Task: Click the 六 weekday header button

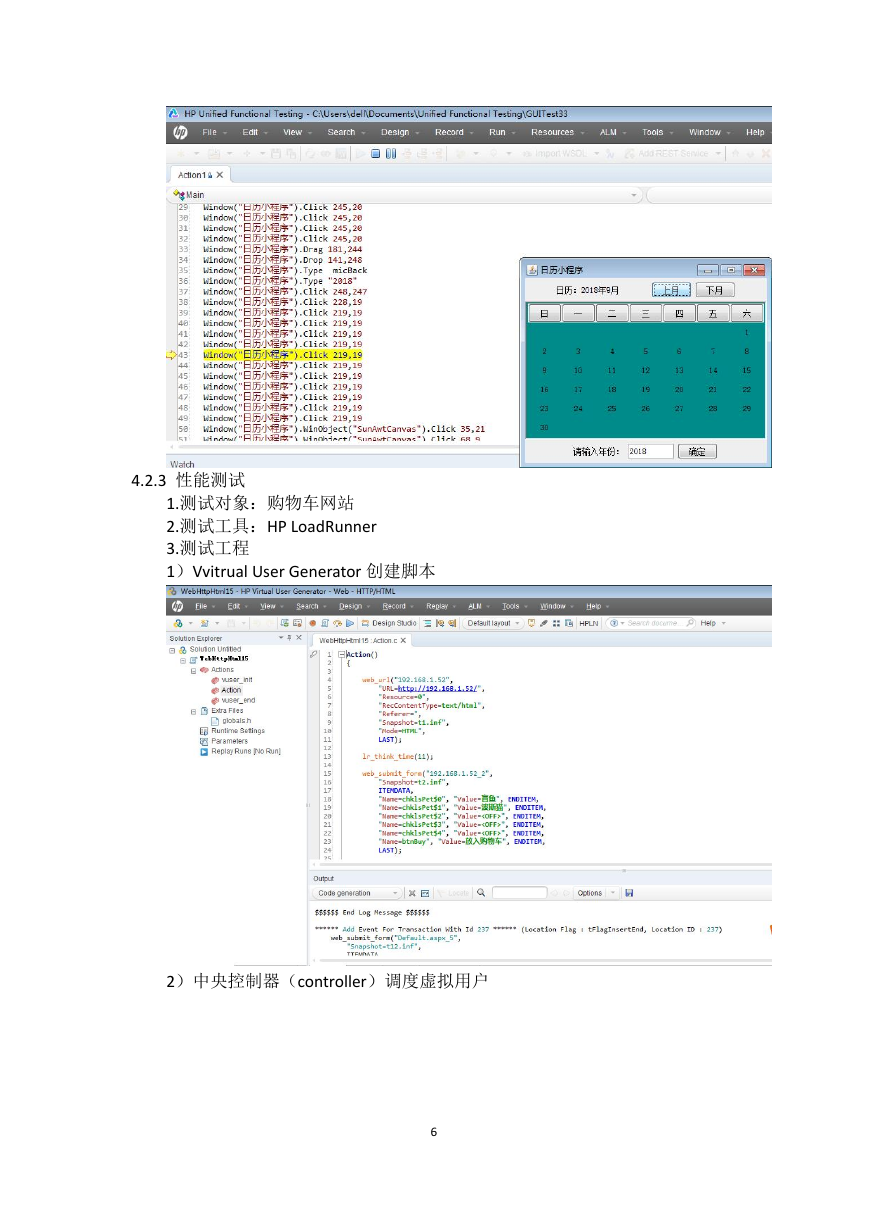Action: (x=747, y=314)
